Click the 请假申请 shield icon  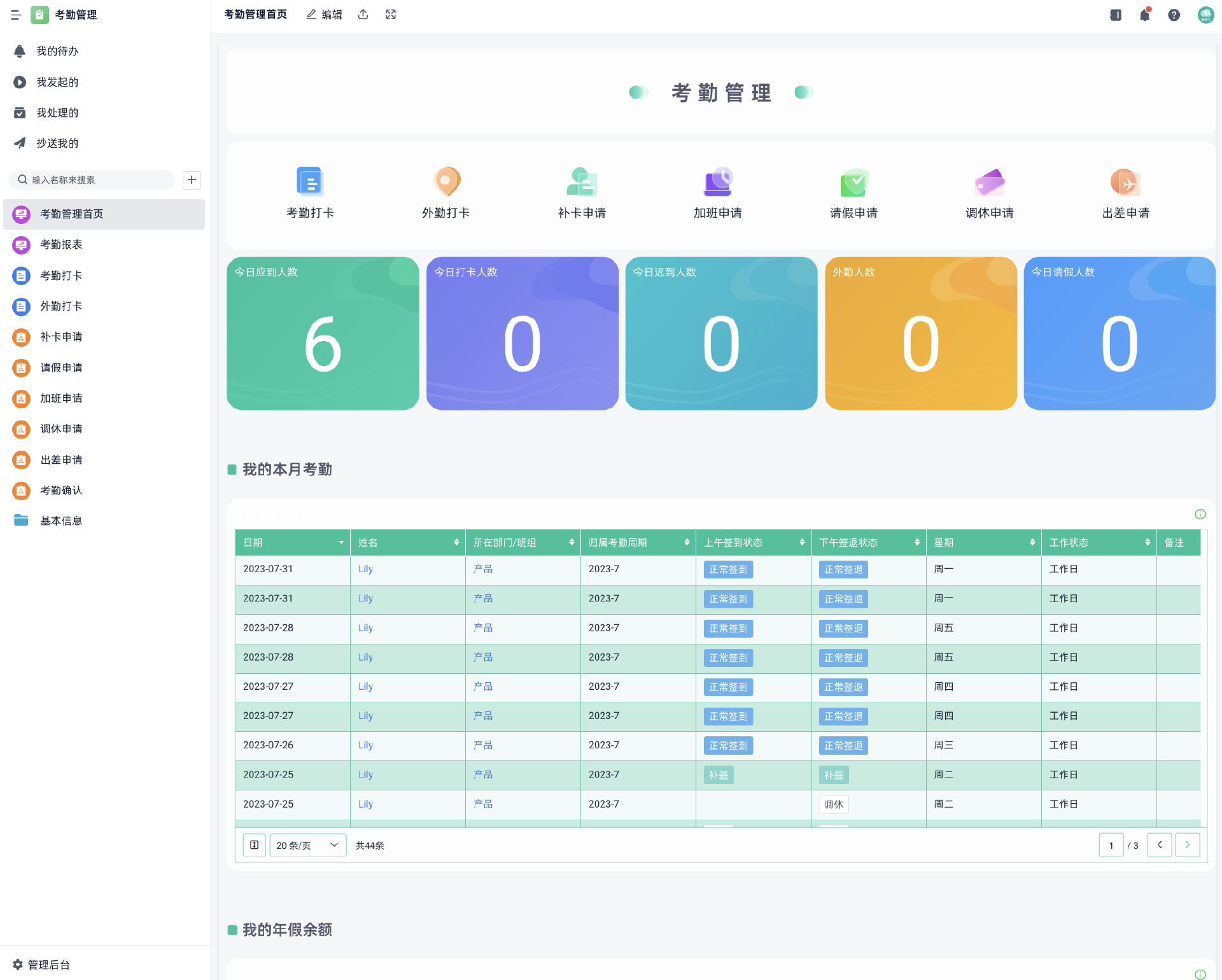coord(853,182)
